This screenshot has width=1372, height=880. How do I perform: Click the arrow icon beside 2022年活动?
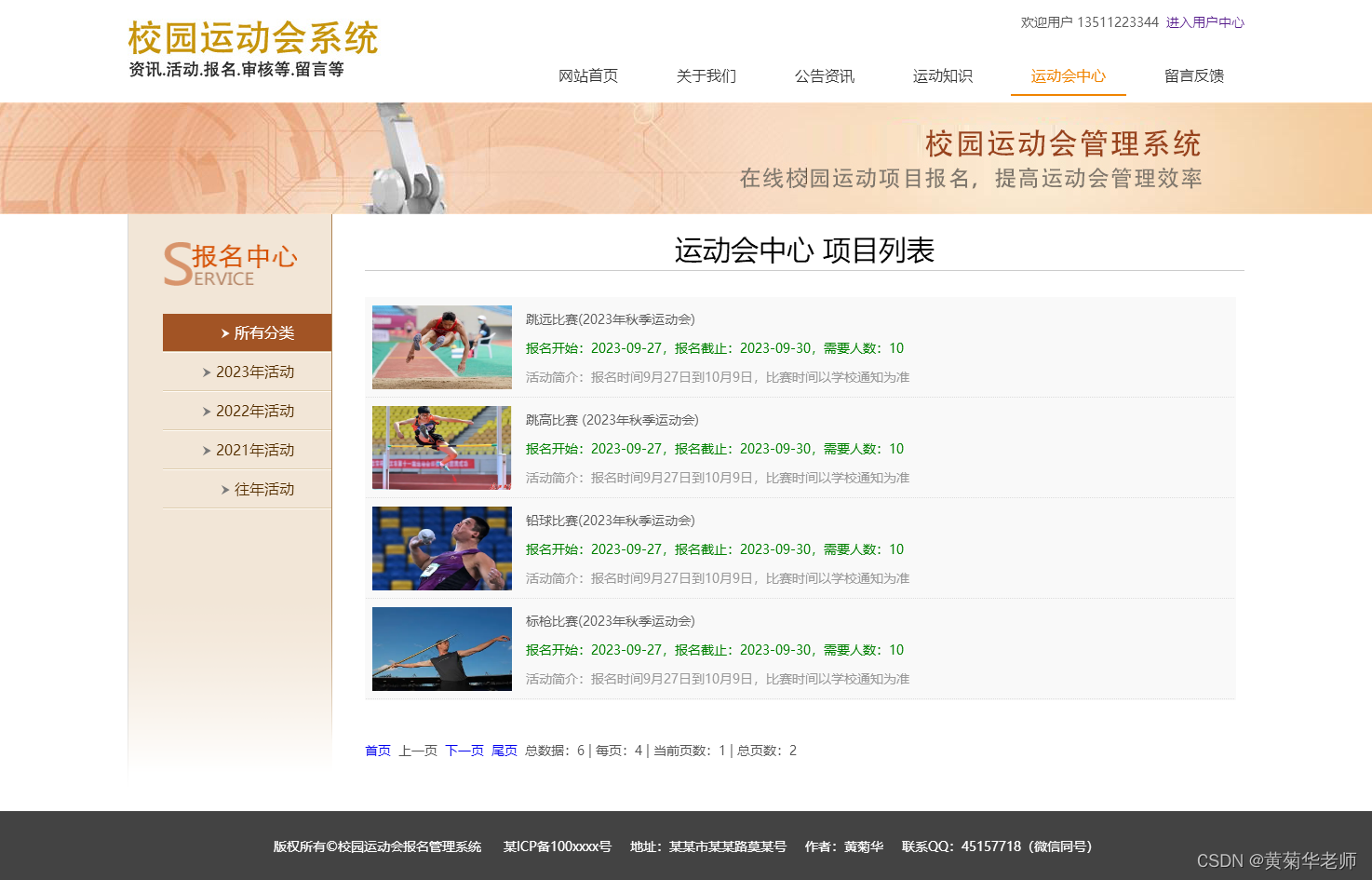(x=207, y=412)
